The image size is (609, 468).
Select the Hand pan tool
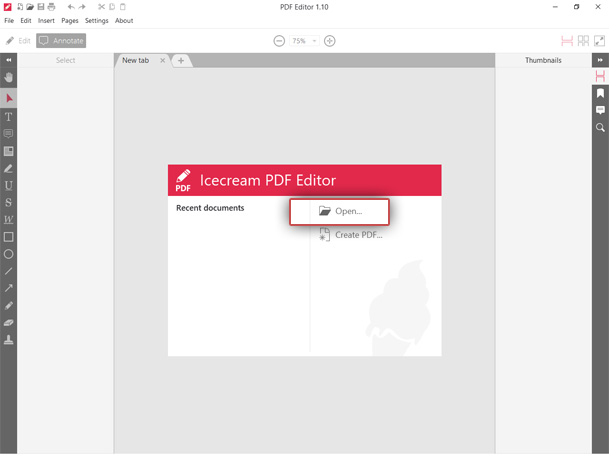[9, 77]
